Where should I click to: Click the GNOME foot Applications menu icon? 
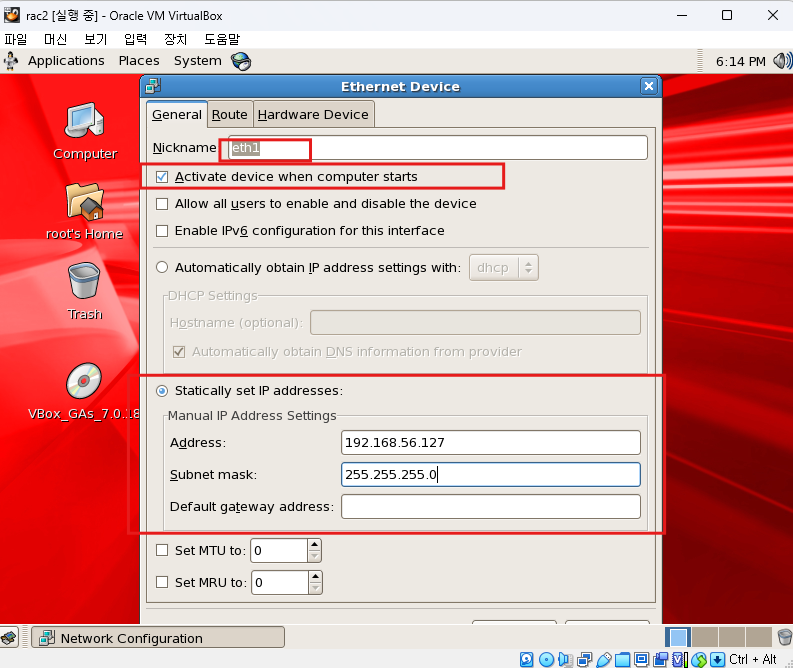pyautogui.click(x=11, y=61)
